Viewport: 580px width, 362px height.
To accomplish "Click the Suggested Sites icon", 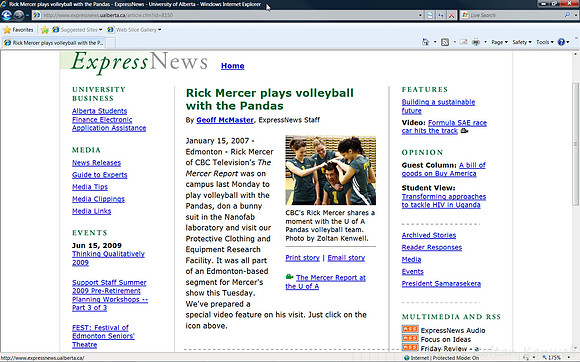I will pyautogui.click(x=56, y=30).
